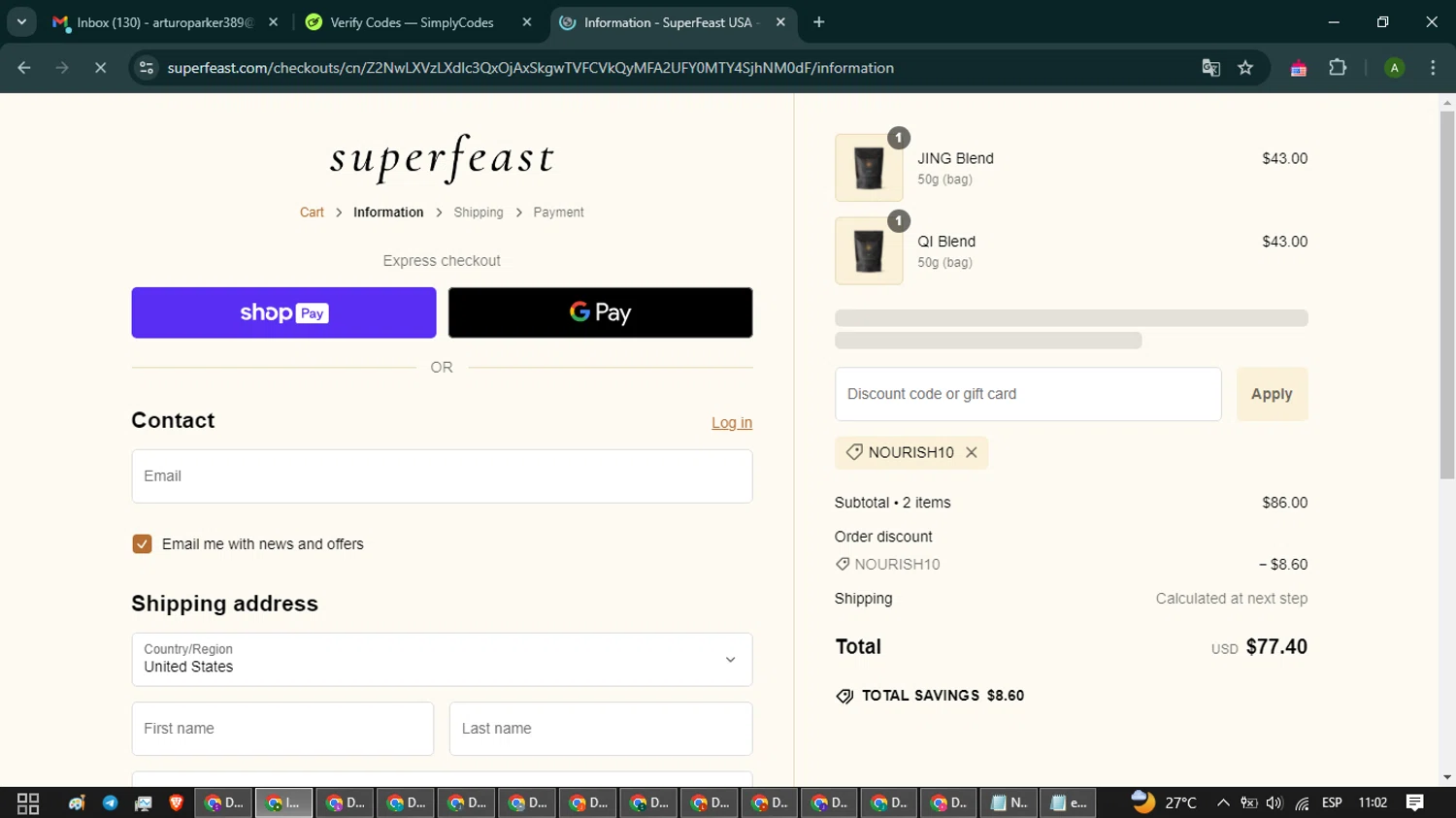The image size is (1456, 818).
Task: Open Windows Task View on taskbar
Action: coord(28,803)
